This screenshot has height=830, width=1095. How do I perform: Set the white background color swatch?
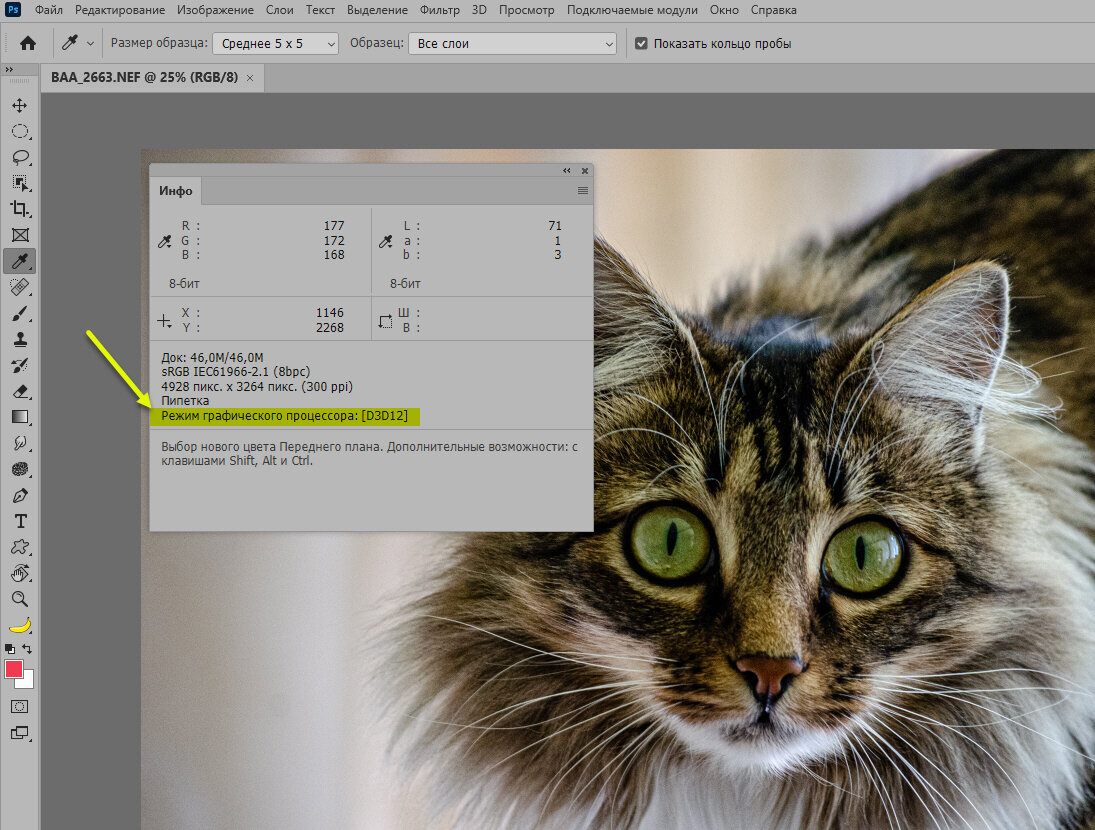click(27, 681)
